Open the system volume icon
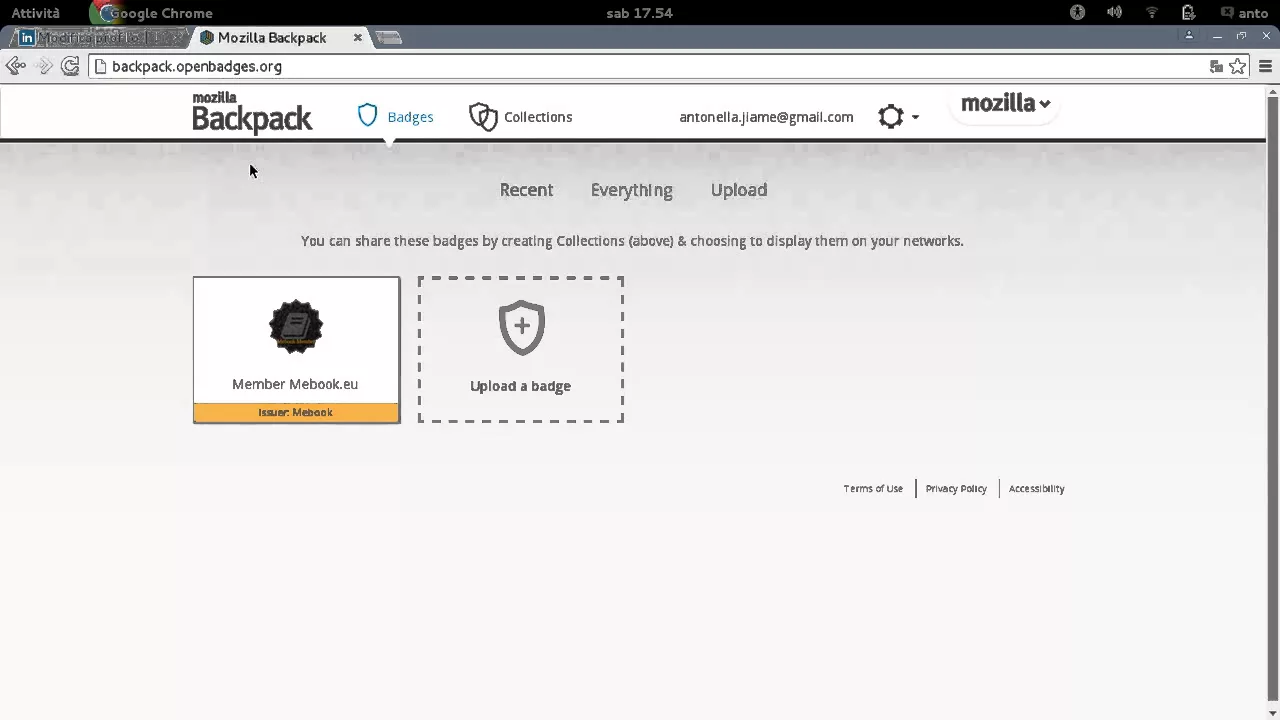This screenshot has width=1280, height=720. tap(1114, 13)
